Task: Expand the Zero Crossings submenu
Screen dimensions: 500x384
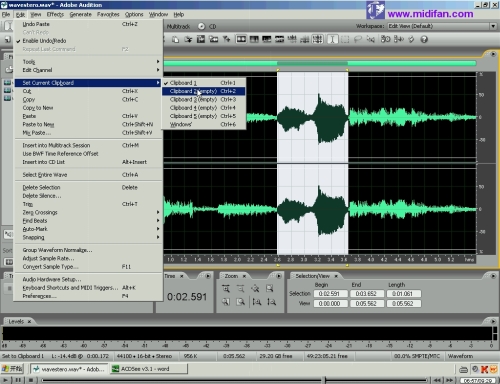Action: tap(88, 212)
